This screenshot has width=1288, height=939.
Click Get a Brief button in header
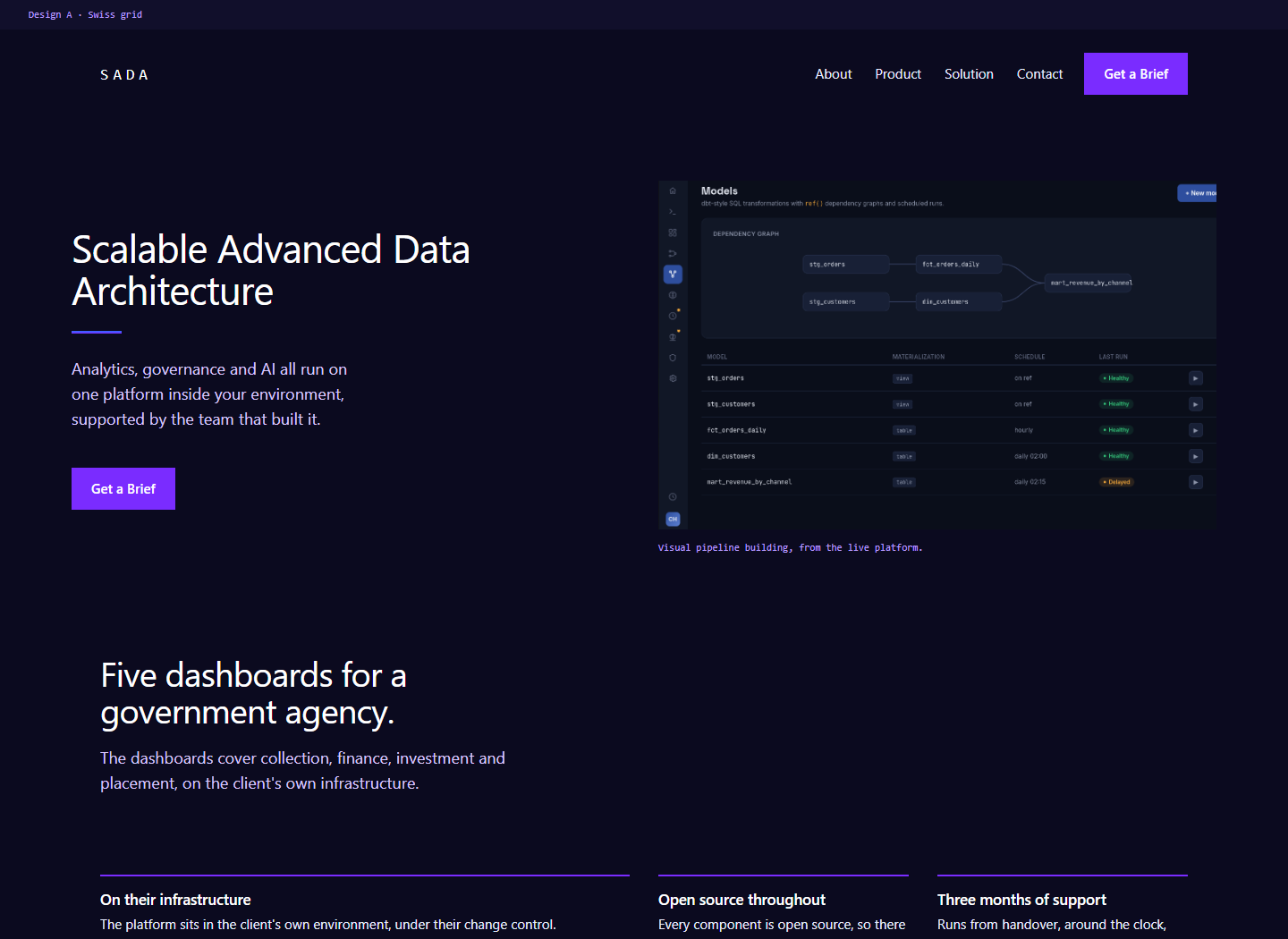1136,73
